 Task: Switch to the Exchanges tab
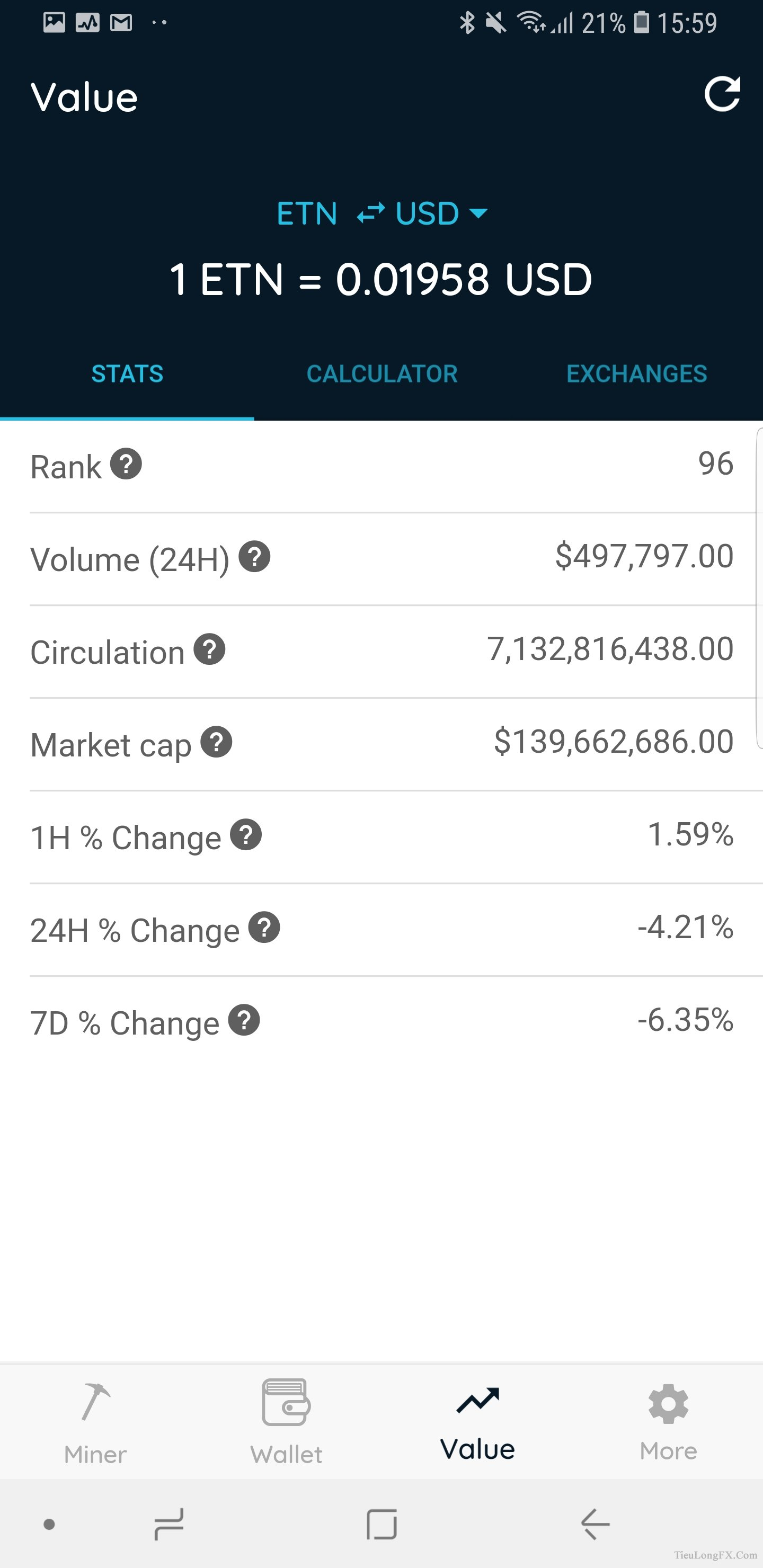(636, 374)
